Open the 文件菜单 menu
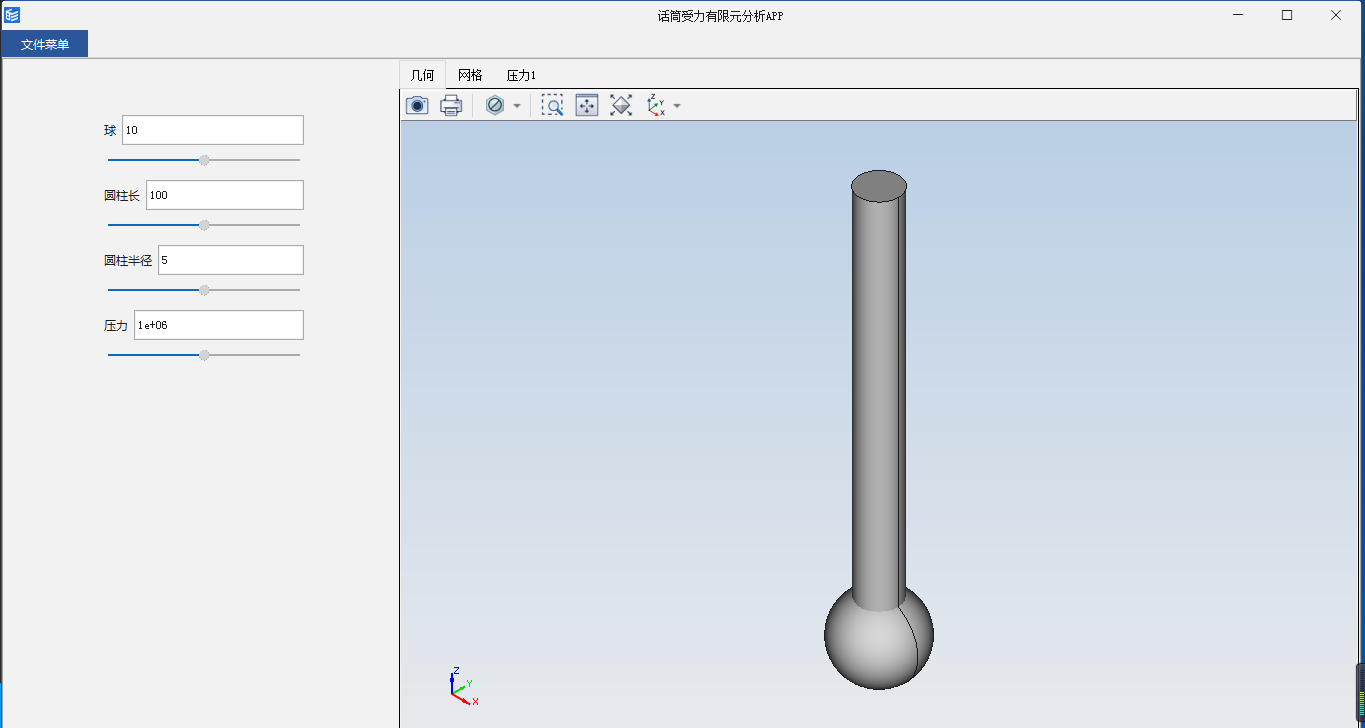 (x=45, y=44)
